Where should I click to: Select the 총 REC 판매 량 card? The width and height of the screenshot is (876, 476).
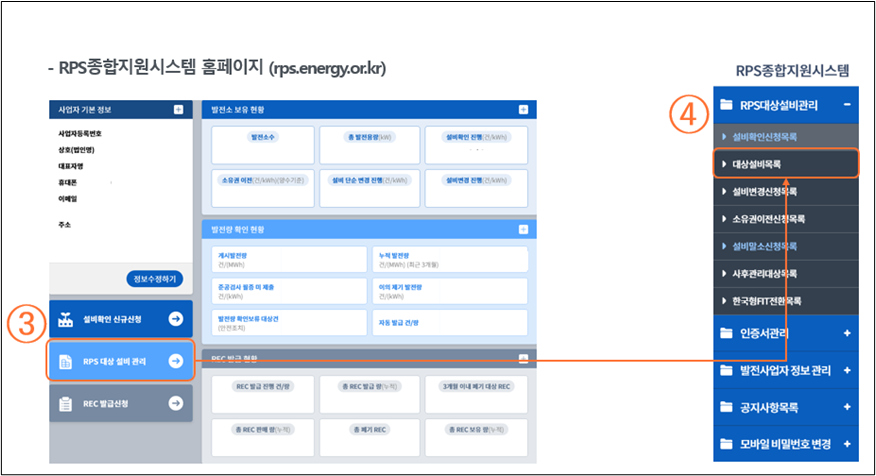tap(263, 437)
